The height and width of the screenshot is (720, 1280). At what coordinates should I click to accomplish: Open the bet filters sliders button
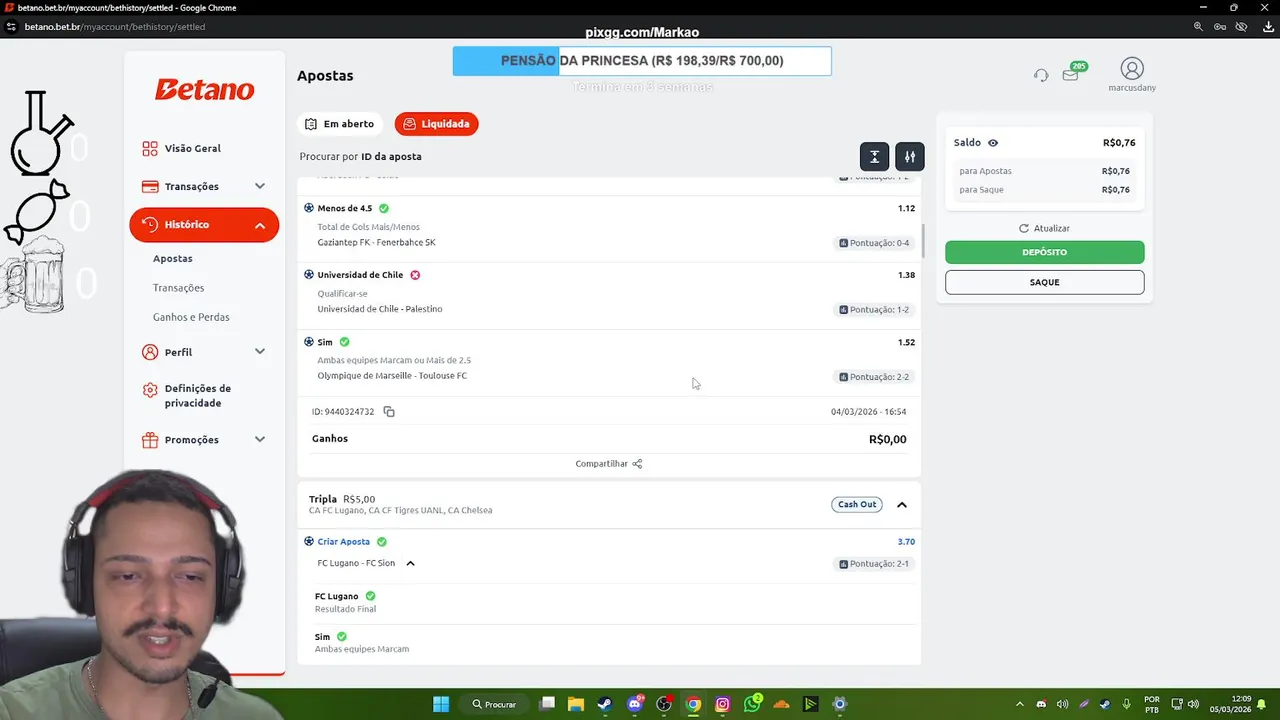coord(910,156)
